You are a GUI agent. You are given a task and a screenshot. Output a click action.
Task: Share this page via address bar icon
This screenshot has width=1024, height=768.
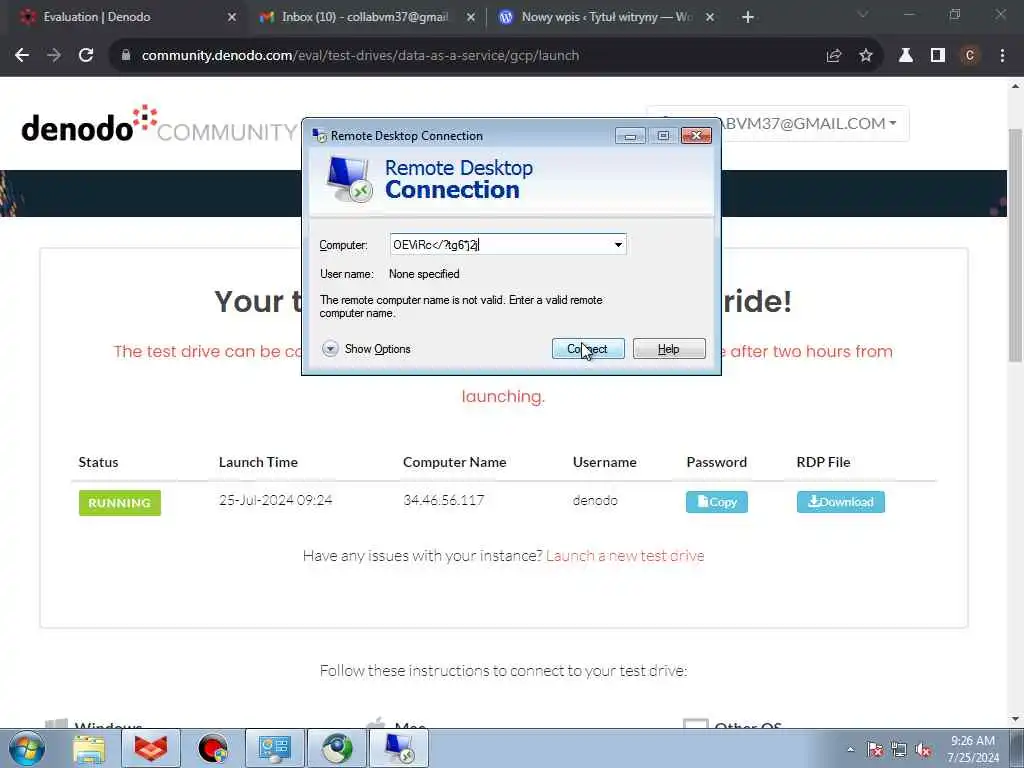[x=833, y=56]
